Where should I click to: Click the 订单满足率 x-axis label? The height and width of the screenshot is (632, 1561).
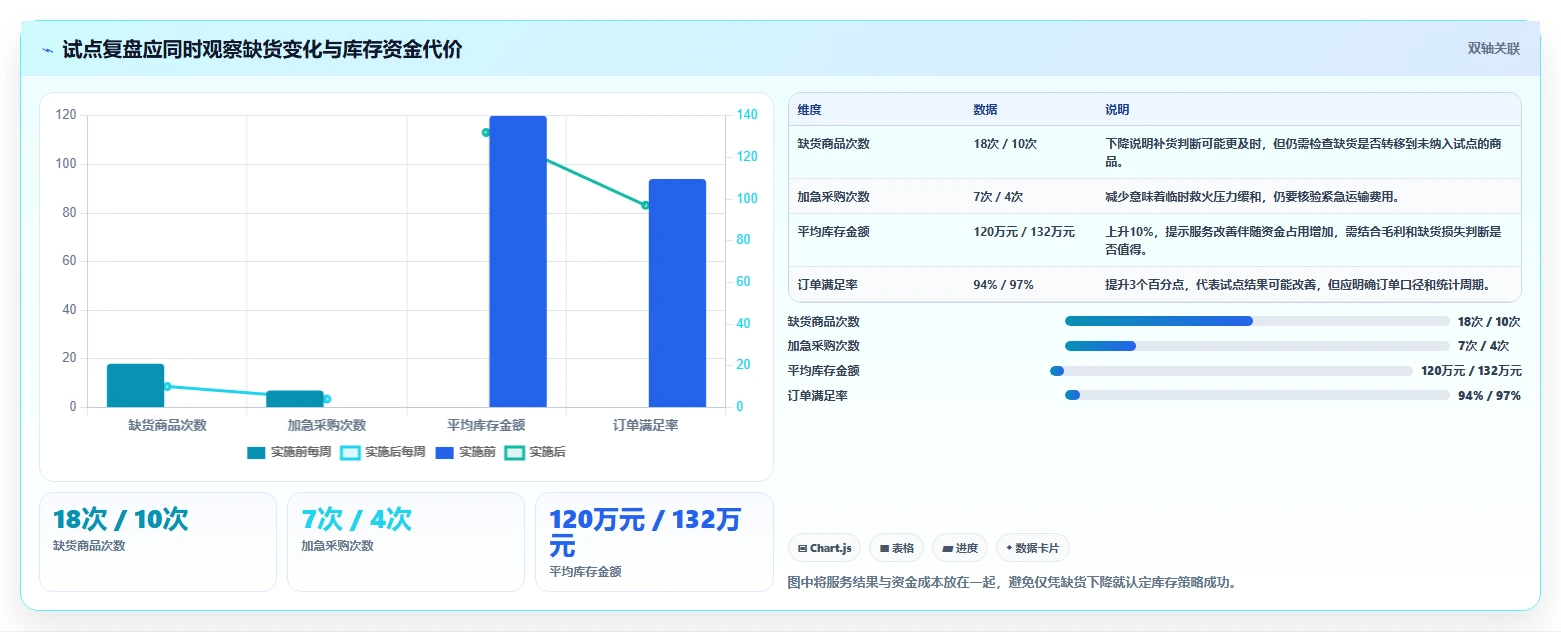646,425
